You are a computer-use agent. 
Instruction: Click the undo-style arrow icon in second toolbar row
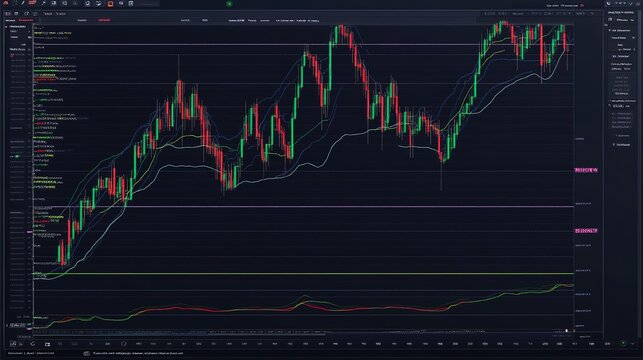[26, 14]
